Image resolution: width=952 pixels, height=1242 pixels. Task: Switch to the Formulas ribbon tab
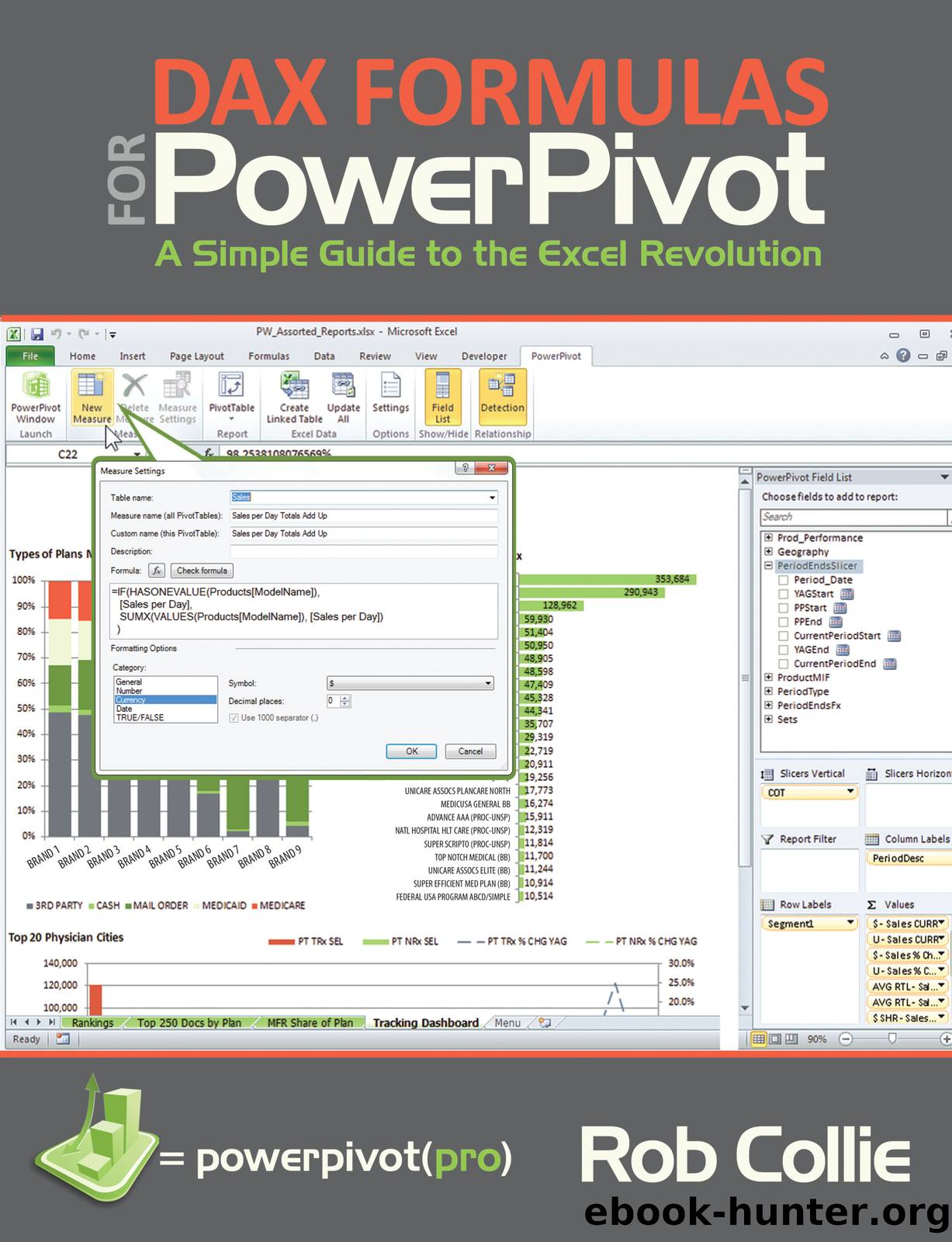268,356
